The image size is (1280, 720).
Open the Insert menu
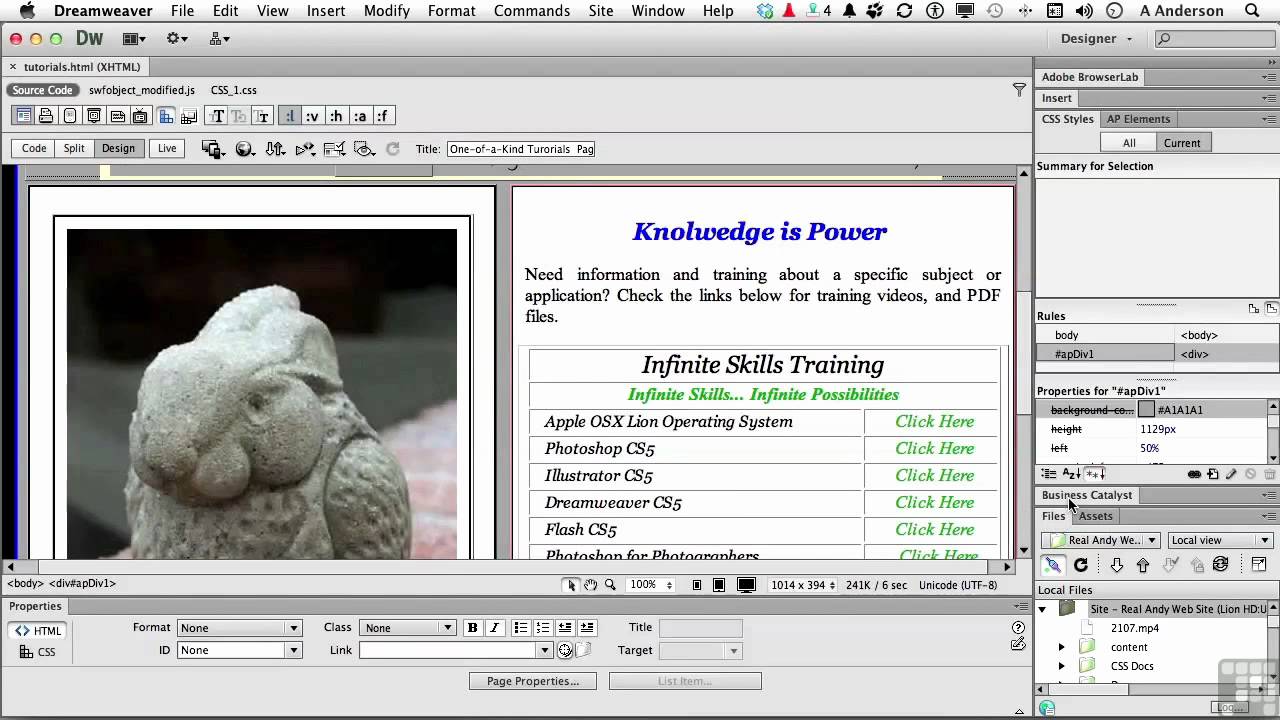326,11
